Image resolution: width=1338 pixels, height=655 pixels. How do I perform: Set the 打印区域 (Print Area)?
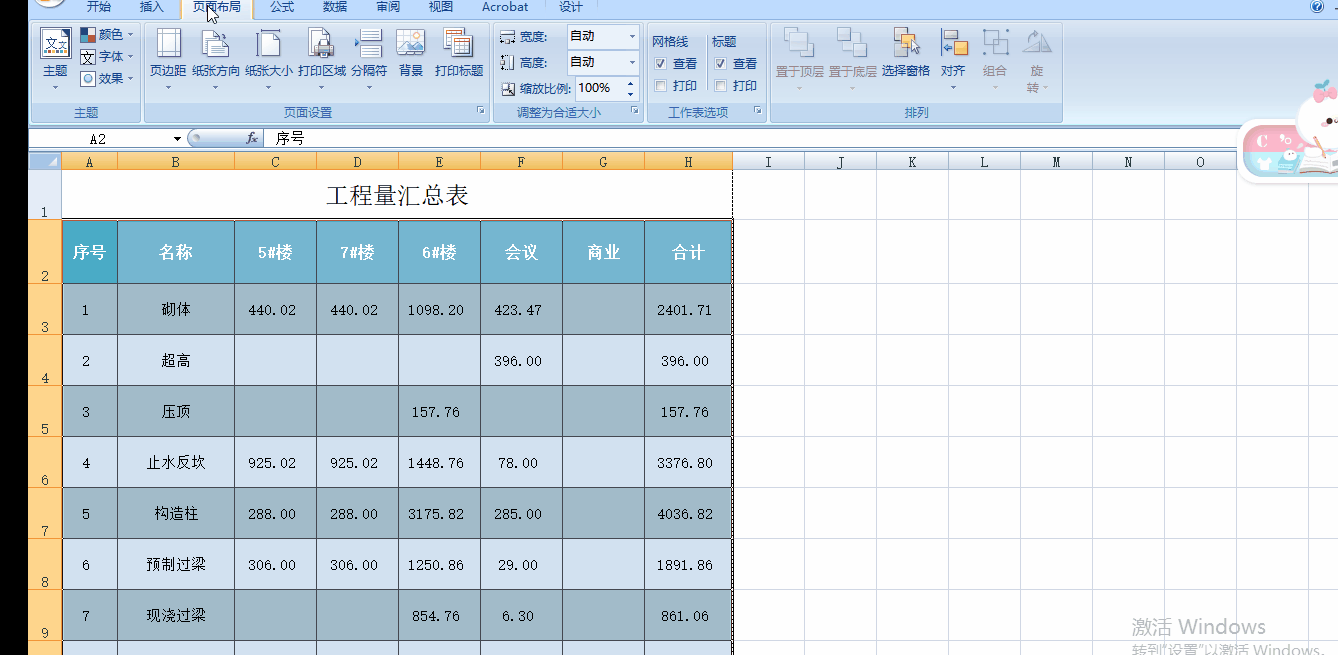[x=320, y=55]
